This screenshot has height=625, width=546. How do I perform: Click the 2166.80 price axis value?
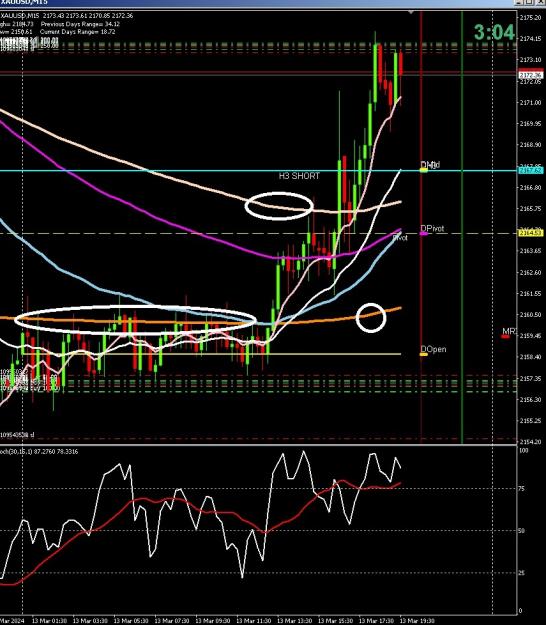tap(531, 187)
